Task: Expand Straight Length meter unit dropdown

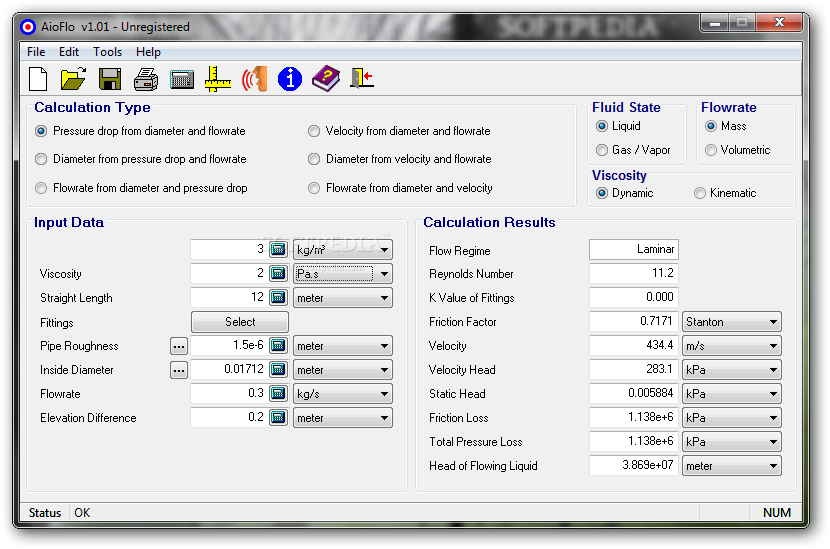Action: point(343,298)
